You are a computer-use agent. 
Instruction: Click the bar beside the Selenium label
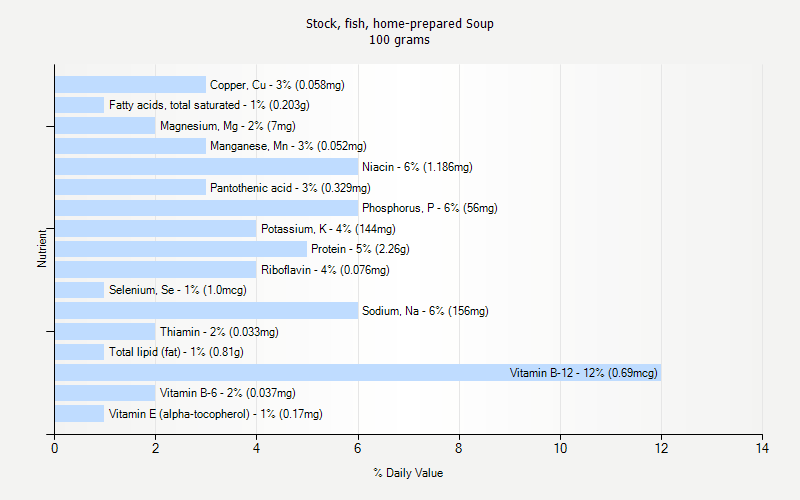(80, 290)
